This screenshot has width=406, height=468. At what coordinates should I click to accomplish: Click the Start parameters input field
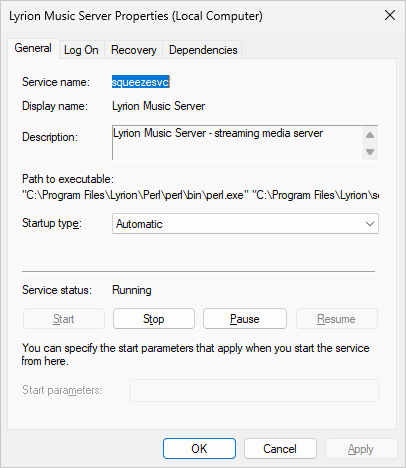click(x=254, y=390)
